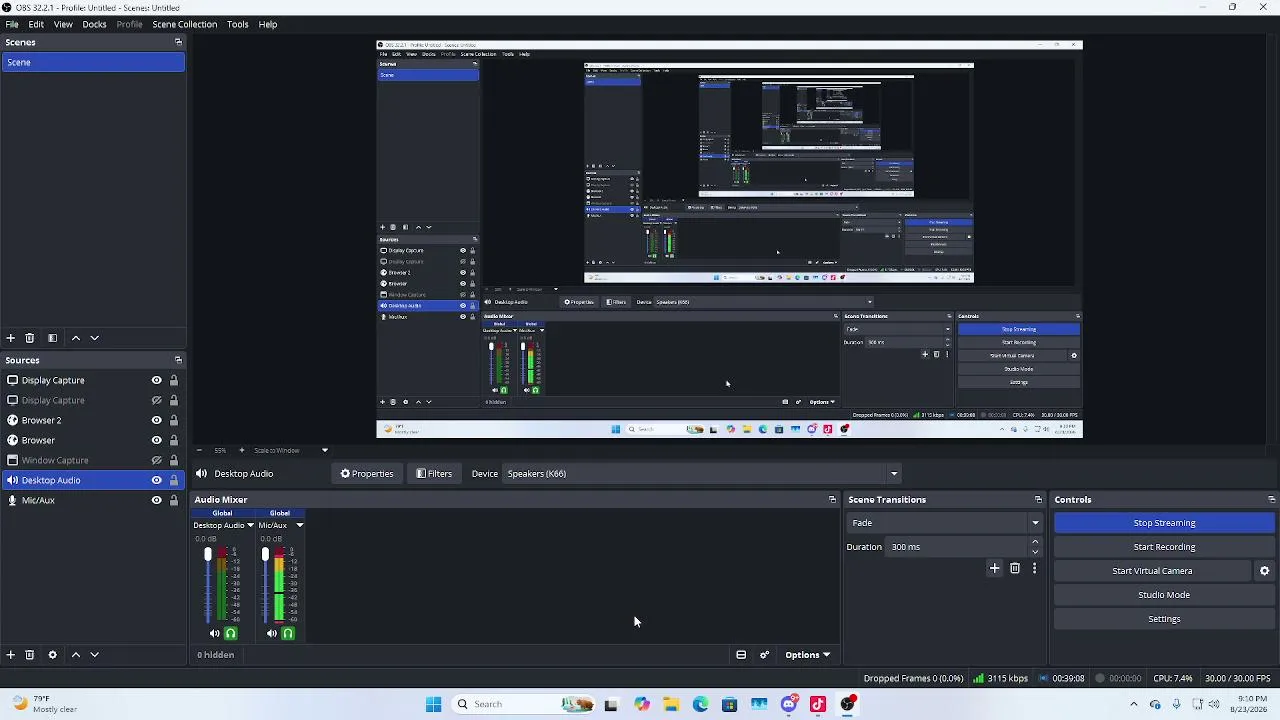Zoom out preview with minus icon

click(199, 450)
